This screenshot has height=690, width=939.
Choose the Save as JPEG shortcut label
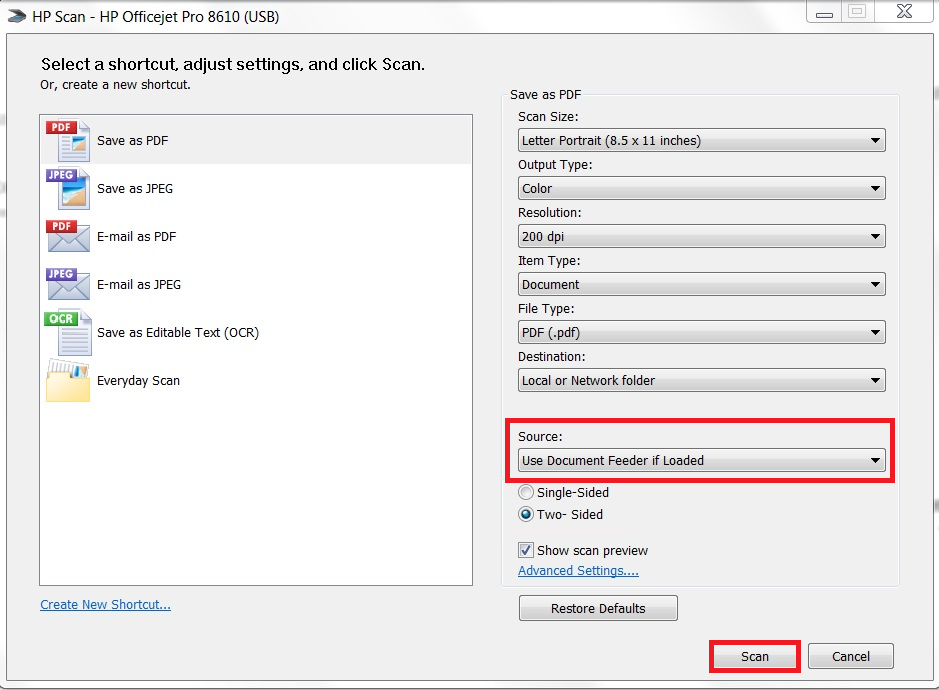pos(135,189)
